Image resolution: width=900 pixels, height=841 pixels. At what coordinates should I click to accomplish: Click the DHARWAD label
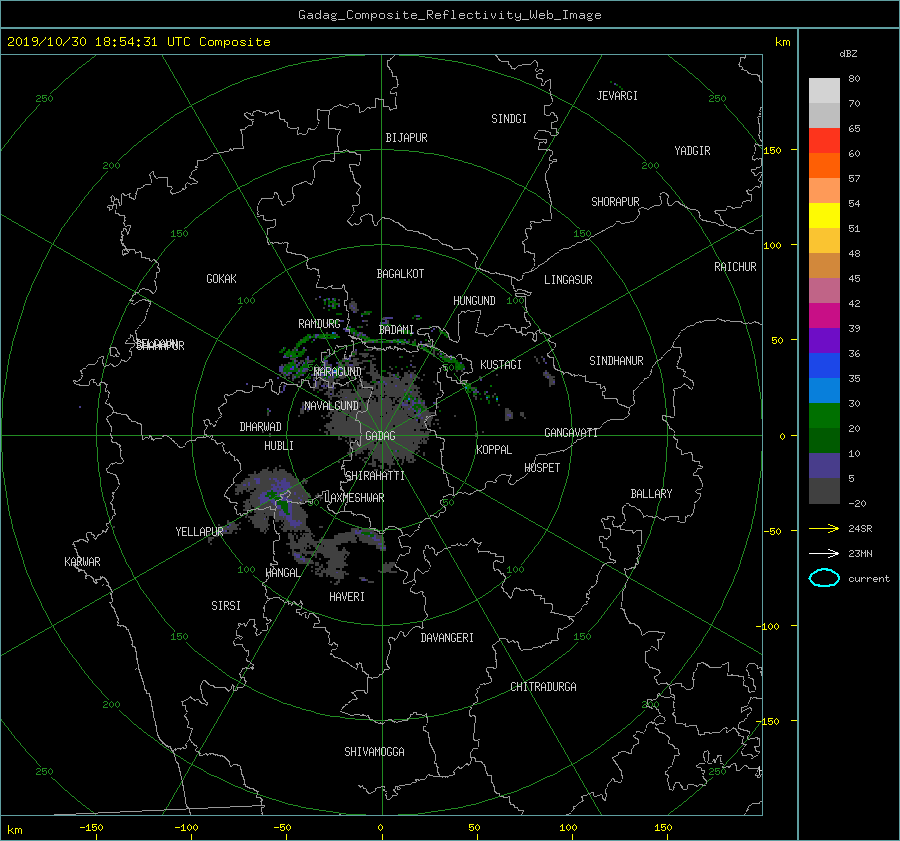(260, 427)
